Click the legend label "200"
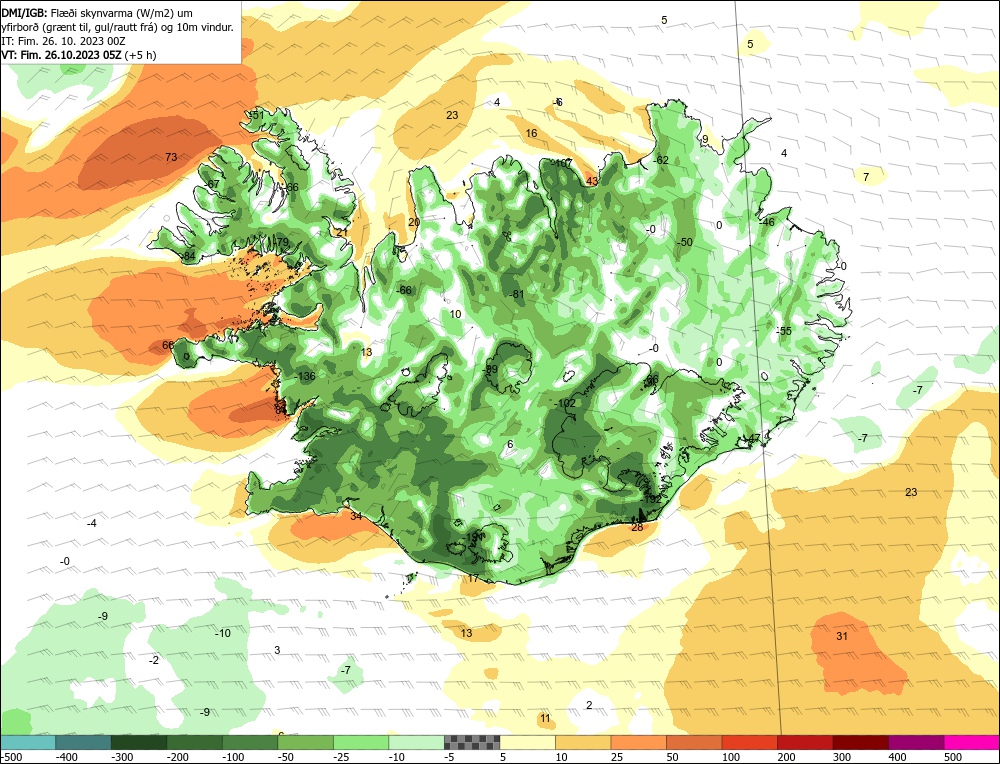This screenshot has height=764, width=1000. click(x=786, y=757)
